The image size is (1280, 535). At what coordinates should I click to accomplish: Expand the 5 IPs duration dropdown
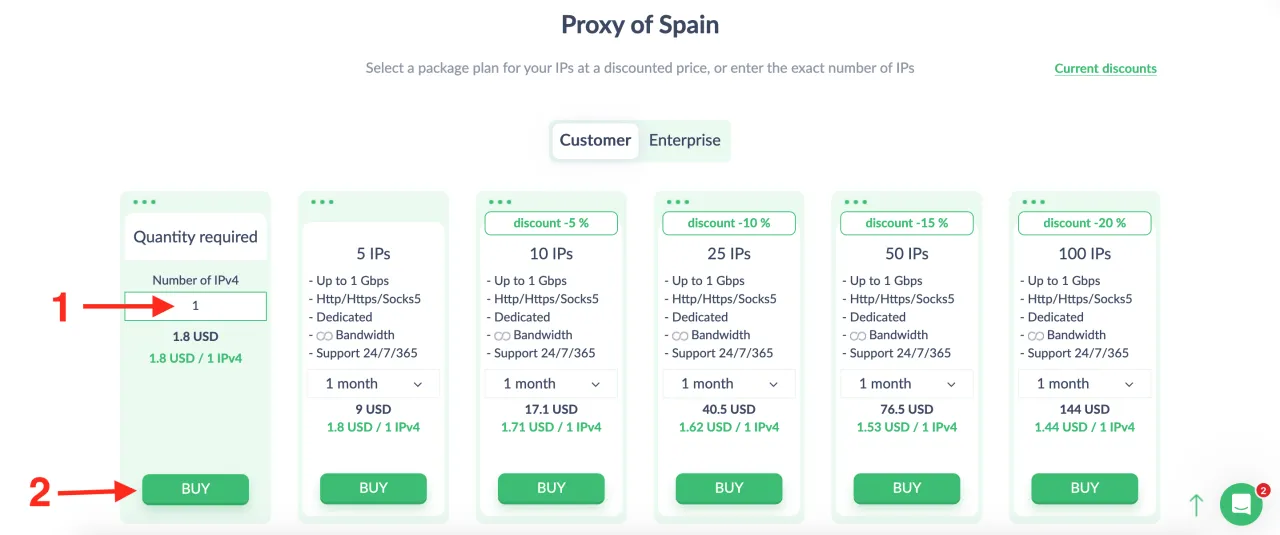[x=373, y=384]
